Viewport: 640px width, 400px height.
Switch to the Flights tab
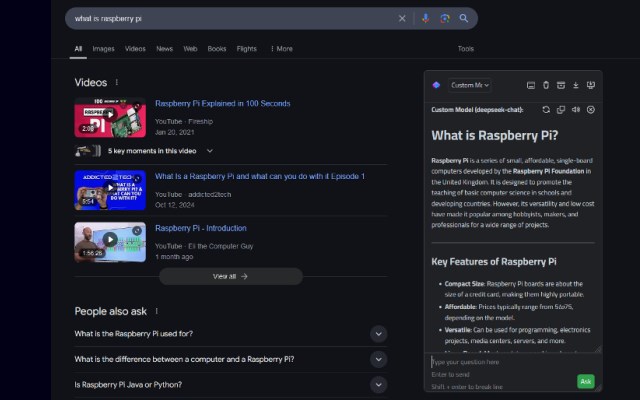point(247,49)
